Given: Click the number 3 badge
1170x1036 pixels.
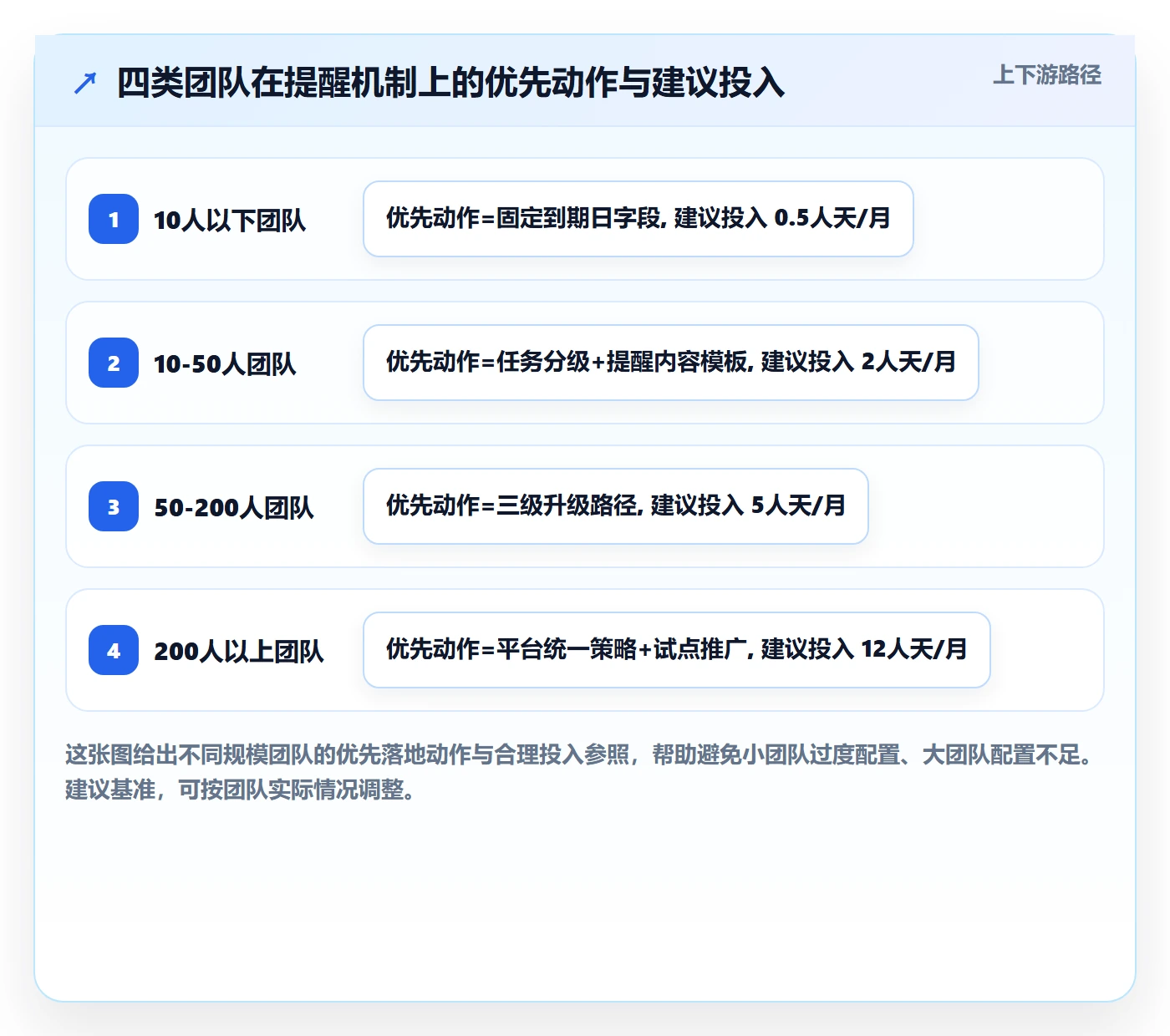Looking at the screenshot, I should pos(114,506).
